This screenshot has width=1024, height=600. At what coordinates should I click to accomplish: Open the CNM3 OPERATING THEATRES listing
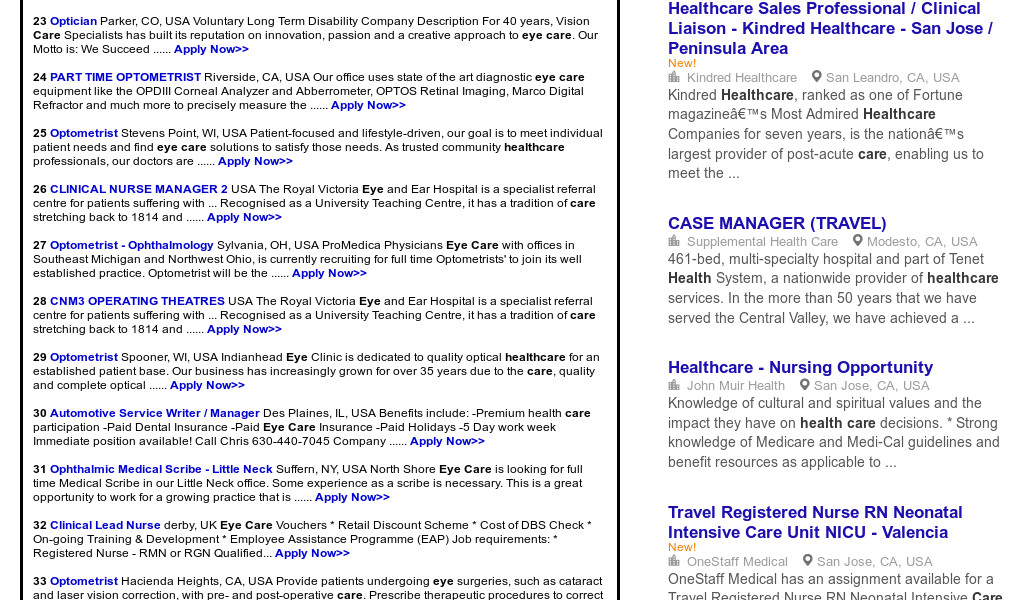(x=137, y=302)
